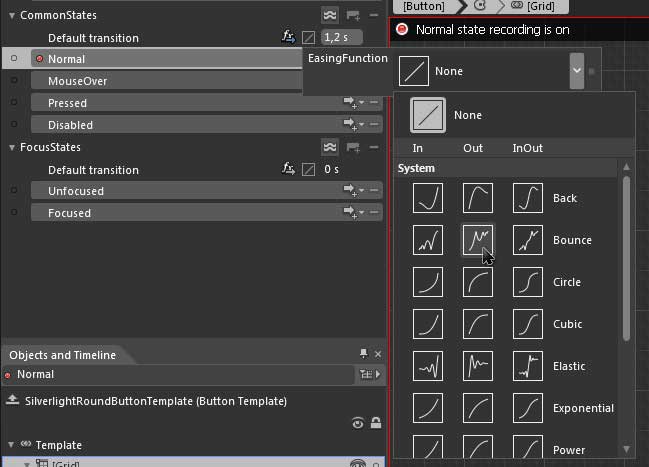Select the Elastic InOut easing function
The height and width of the screenshot is (467, 649).
click(x=528, y=366)
